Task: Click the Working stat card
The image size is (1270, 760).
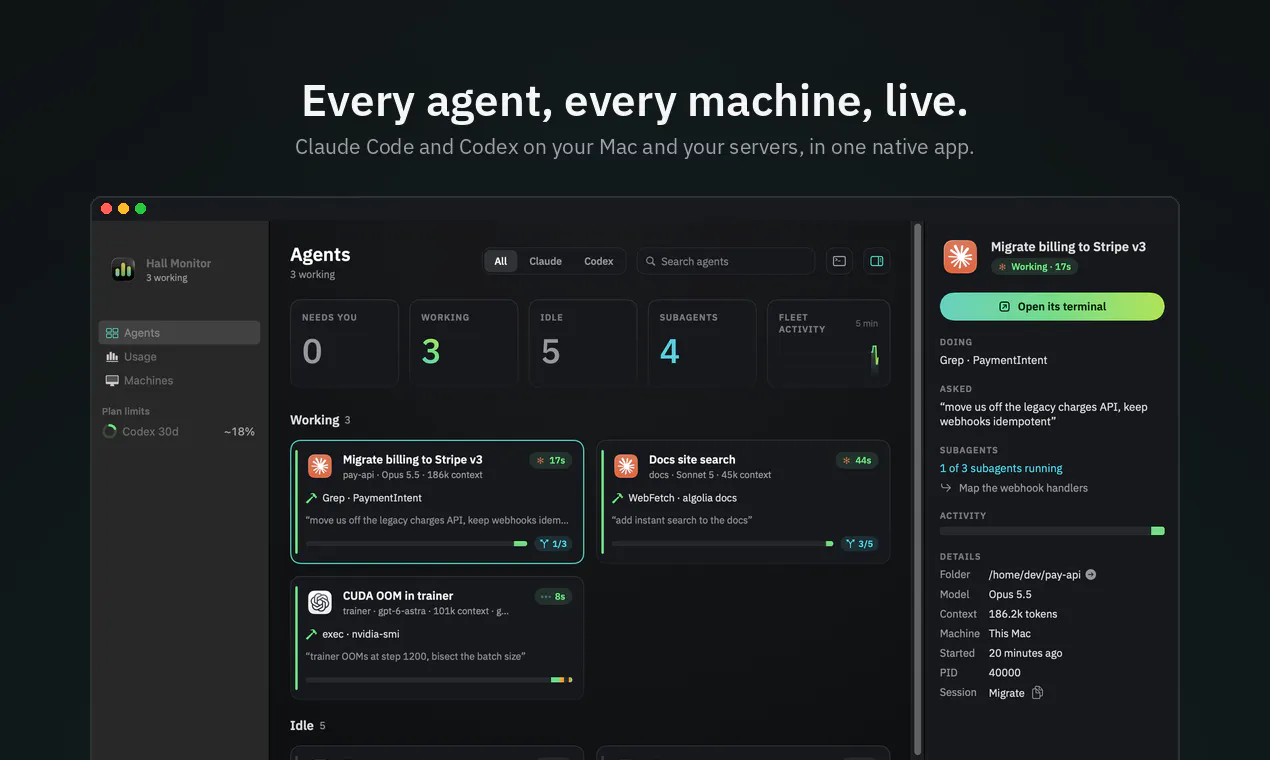Action: pyautogui.click(x=464, y=343)
